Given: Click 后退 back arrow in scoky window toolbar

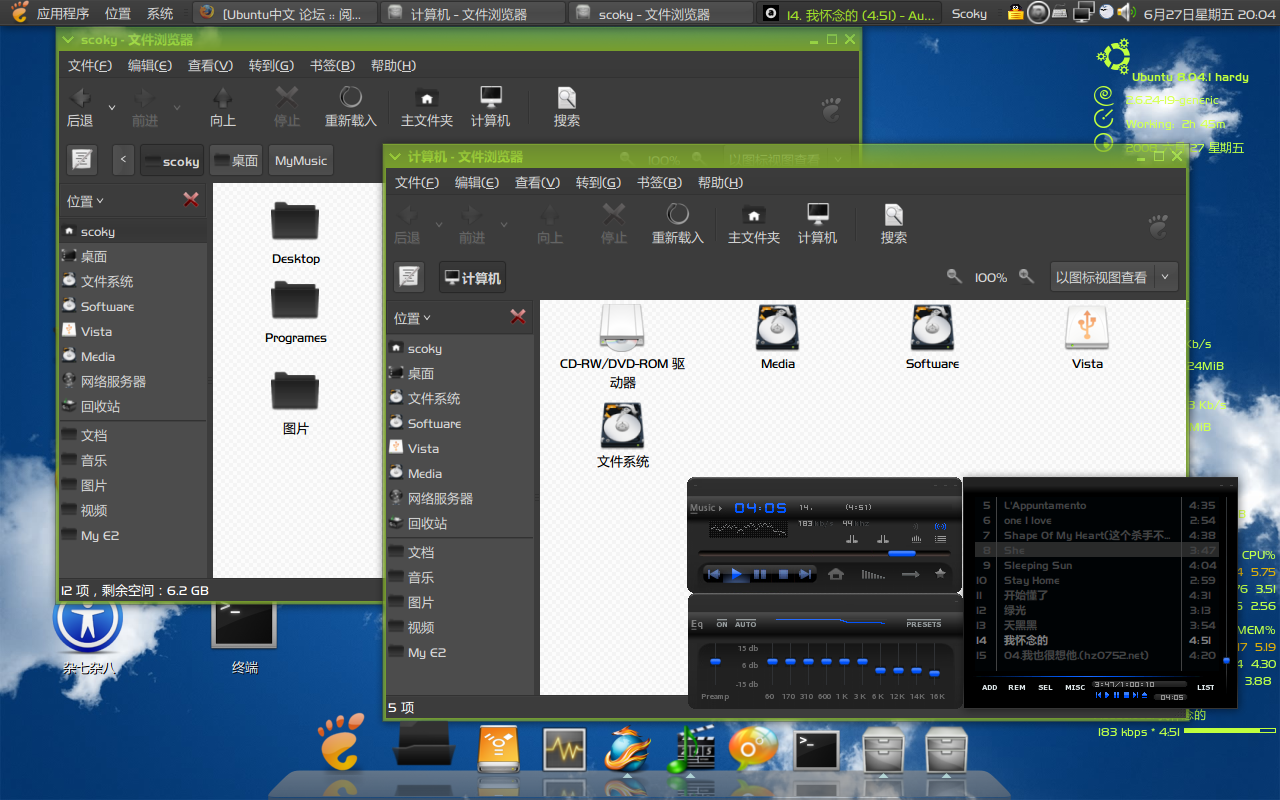Looking at the screenshot, I should 80,106.
